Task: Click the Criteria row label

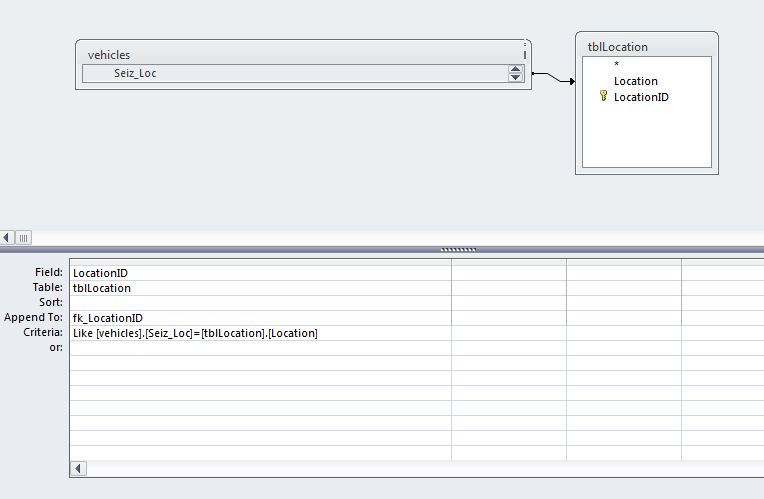Action: pos(43,332)
